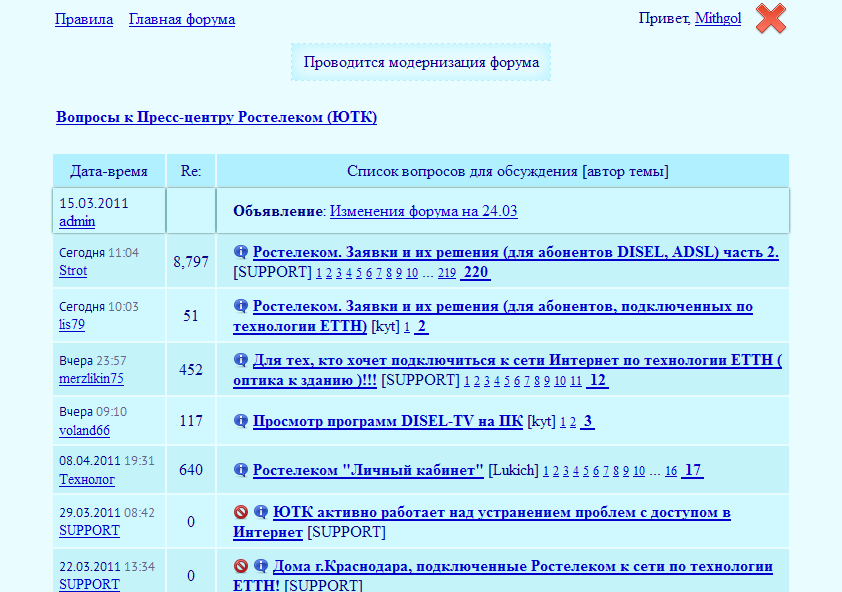
Task: Open forum Вопросы к Пресс-центру Ростелеком
Action: coord(216,117)
